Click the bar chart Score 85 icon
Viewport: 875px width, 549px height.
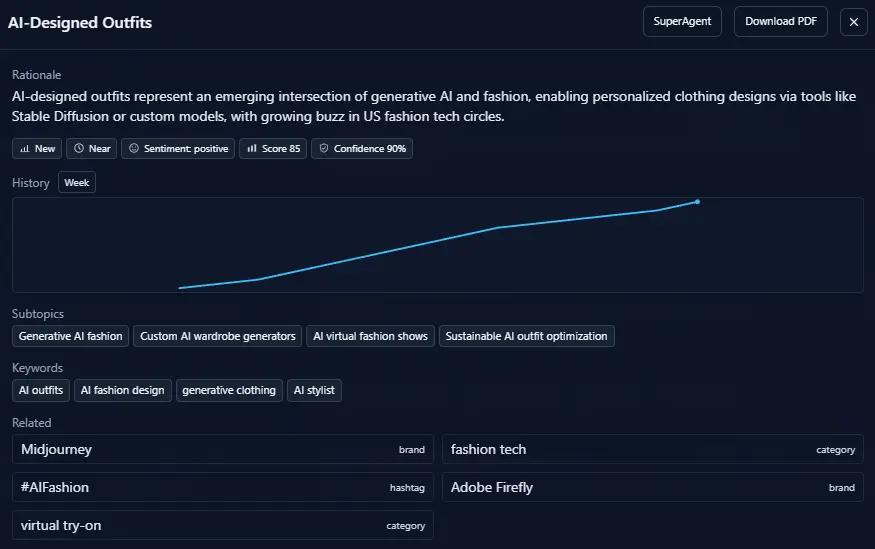coord(252,149)
